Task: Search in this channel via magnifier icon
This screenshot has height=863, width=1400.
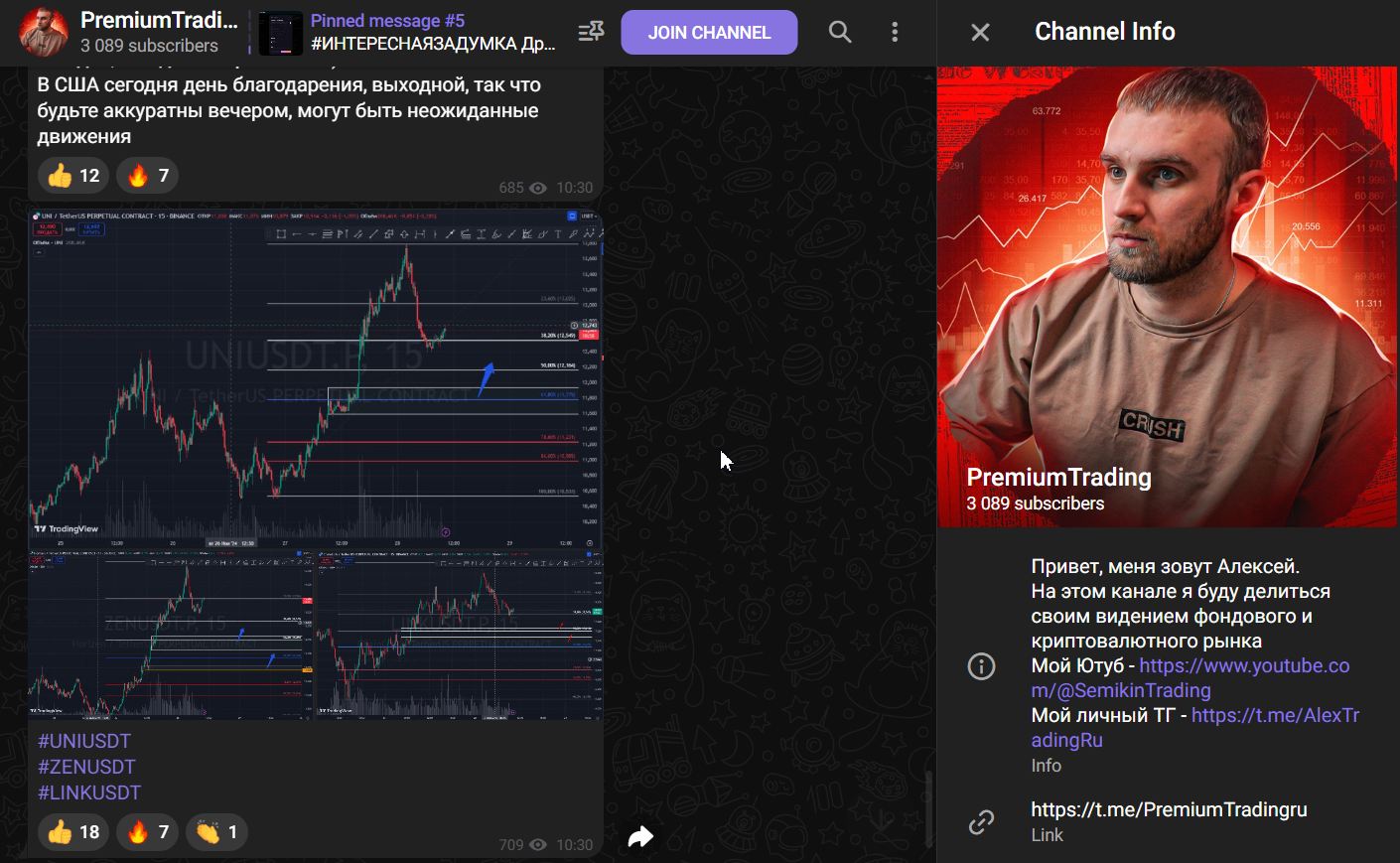Action: tap(840, 32)
